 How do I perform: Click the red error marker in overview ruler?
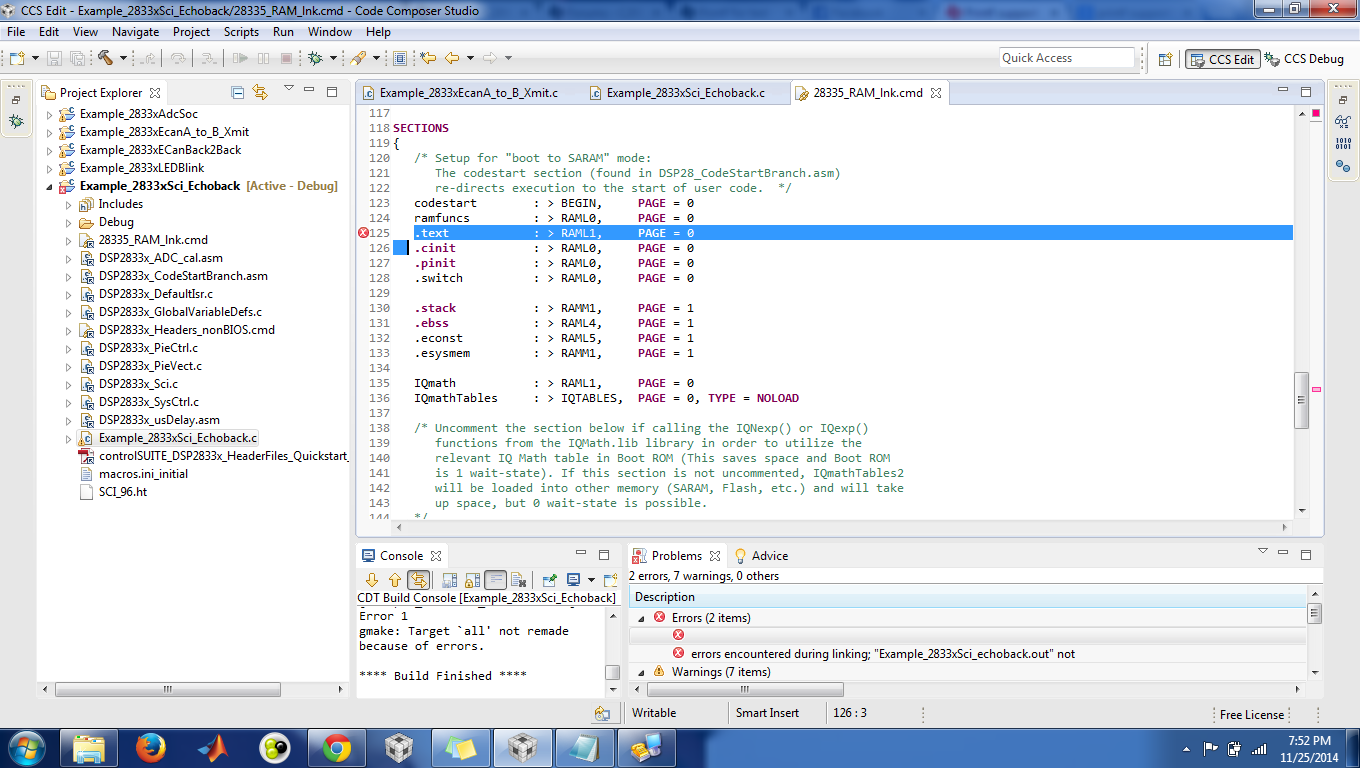[1316, 112]
